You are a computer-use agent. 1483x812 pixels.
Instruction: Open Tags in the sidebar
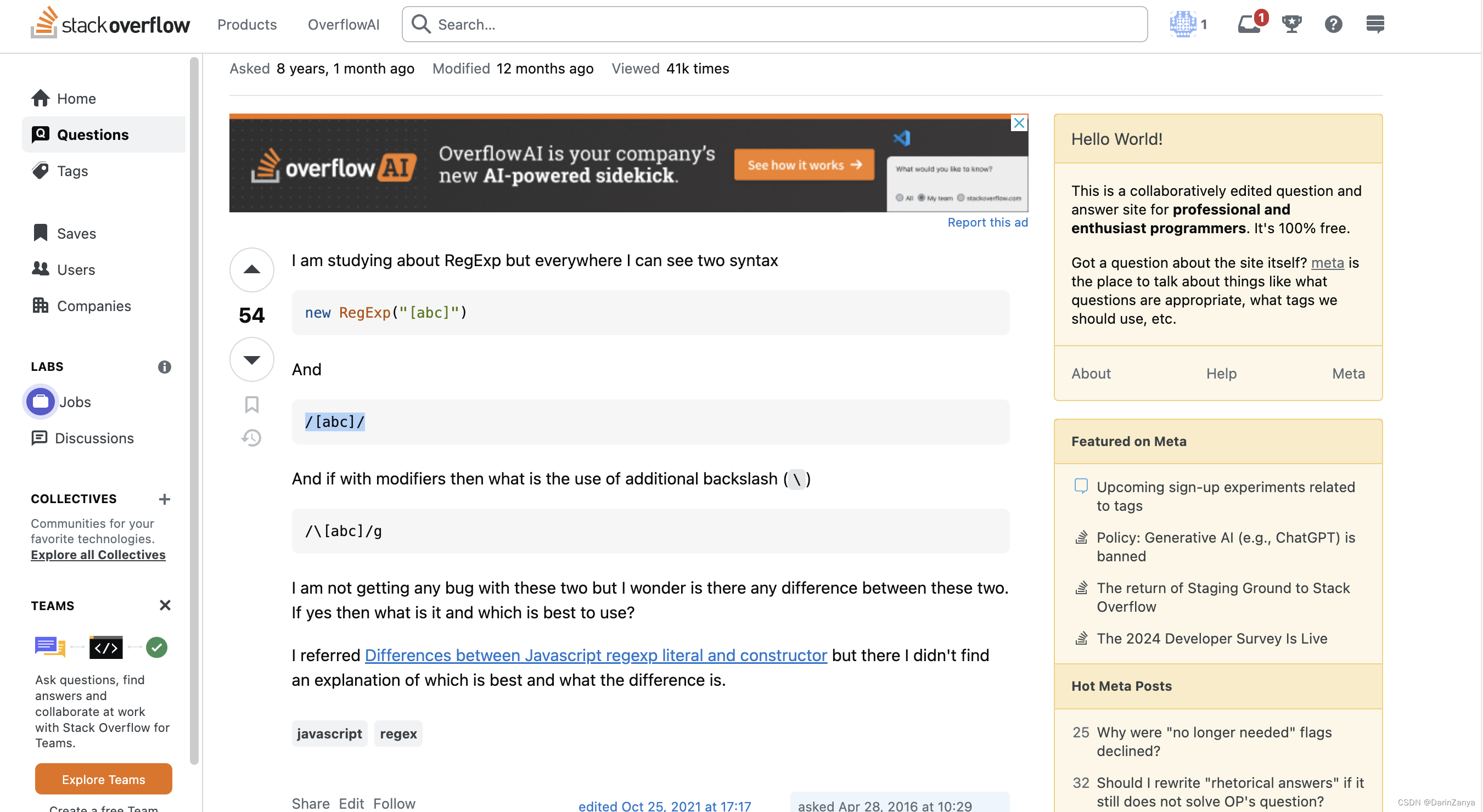(104, 171)
